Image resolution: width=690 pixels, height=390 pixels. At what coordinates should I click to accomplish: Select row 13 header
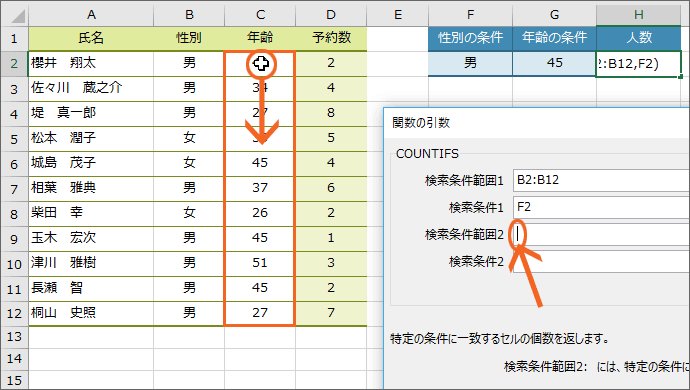coord(14,337)
